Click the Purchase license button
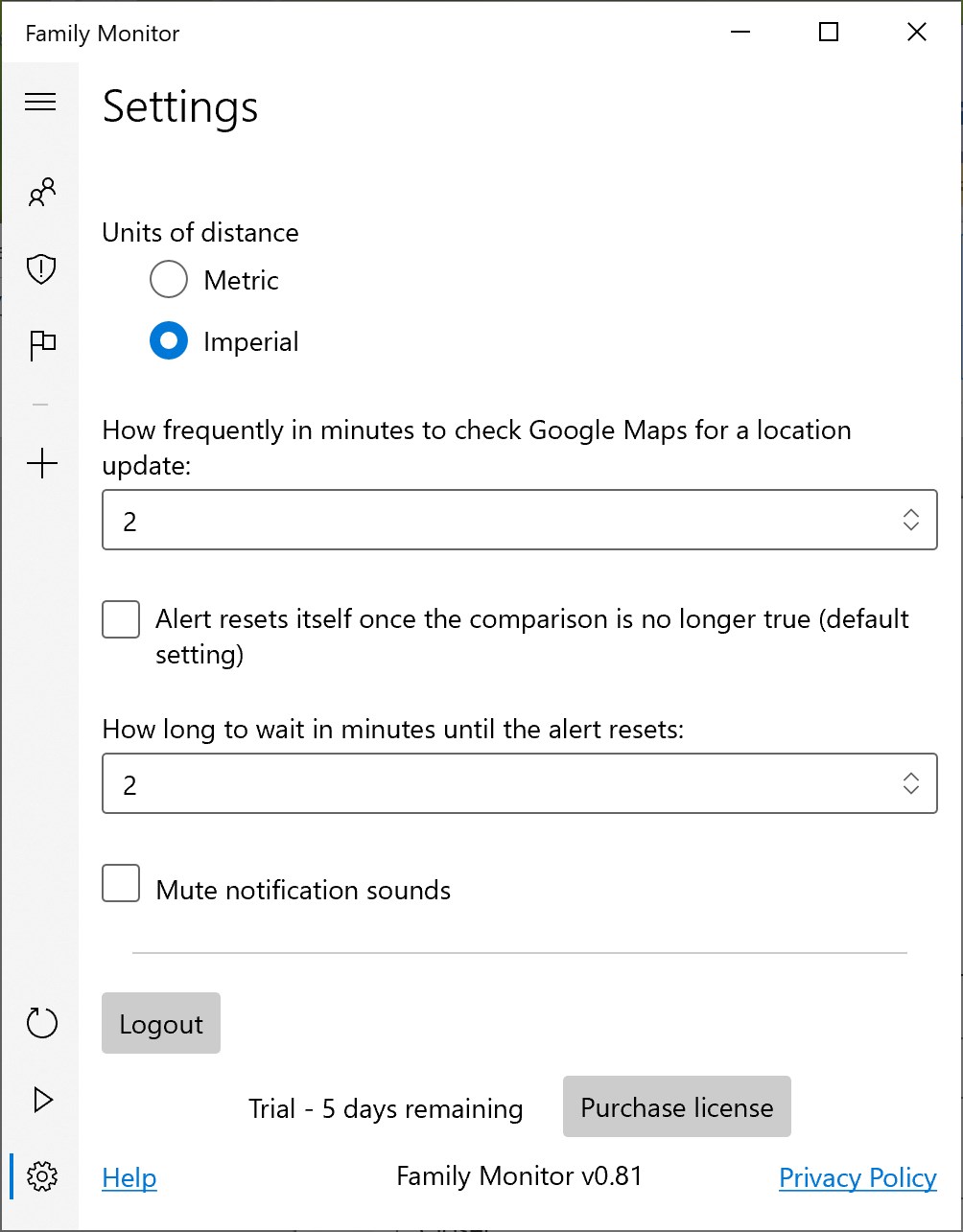Image resolution: width=963 pixels, height=1232 pixels. (677, 1107)
